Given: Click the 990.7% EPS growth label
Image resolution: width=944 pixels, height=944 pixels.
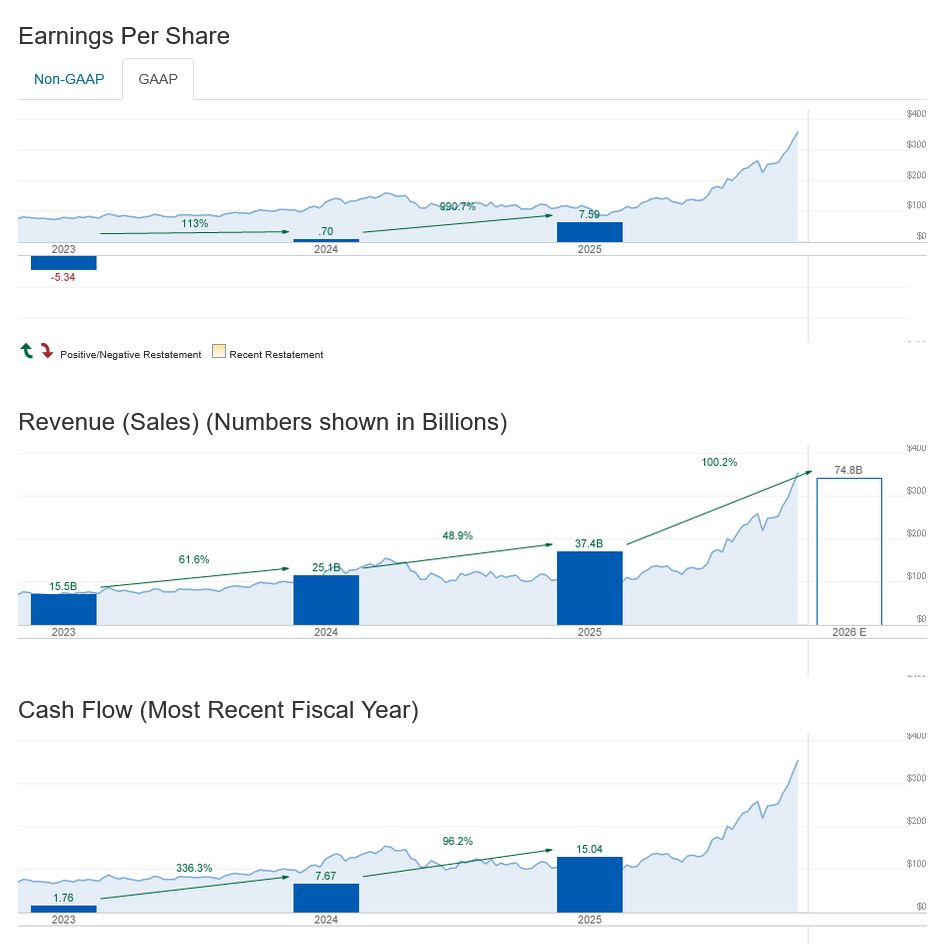Looking at the screenshot, I should pyautogui.click(x=458, y=206).
